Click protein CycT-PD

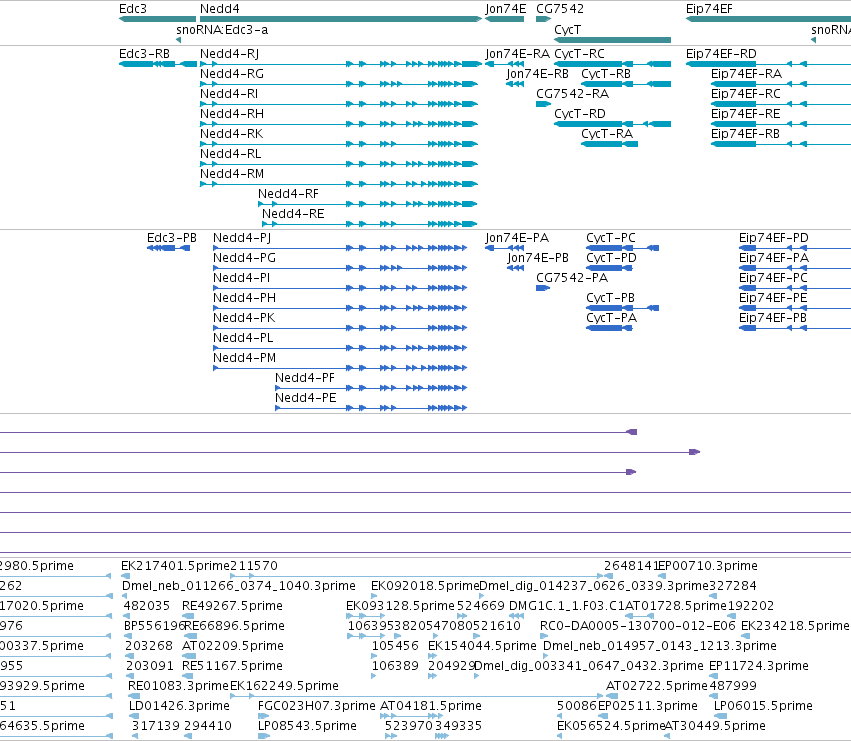609,268
